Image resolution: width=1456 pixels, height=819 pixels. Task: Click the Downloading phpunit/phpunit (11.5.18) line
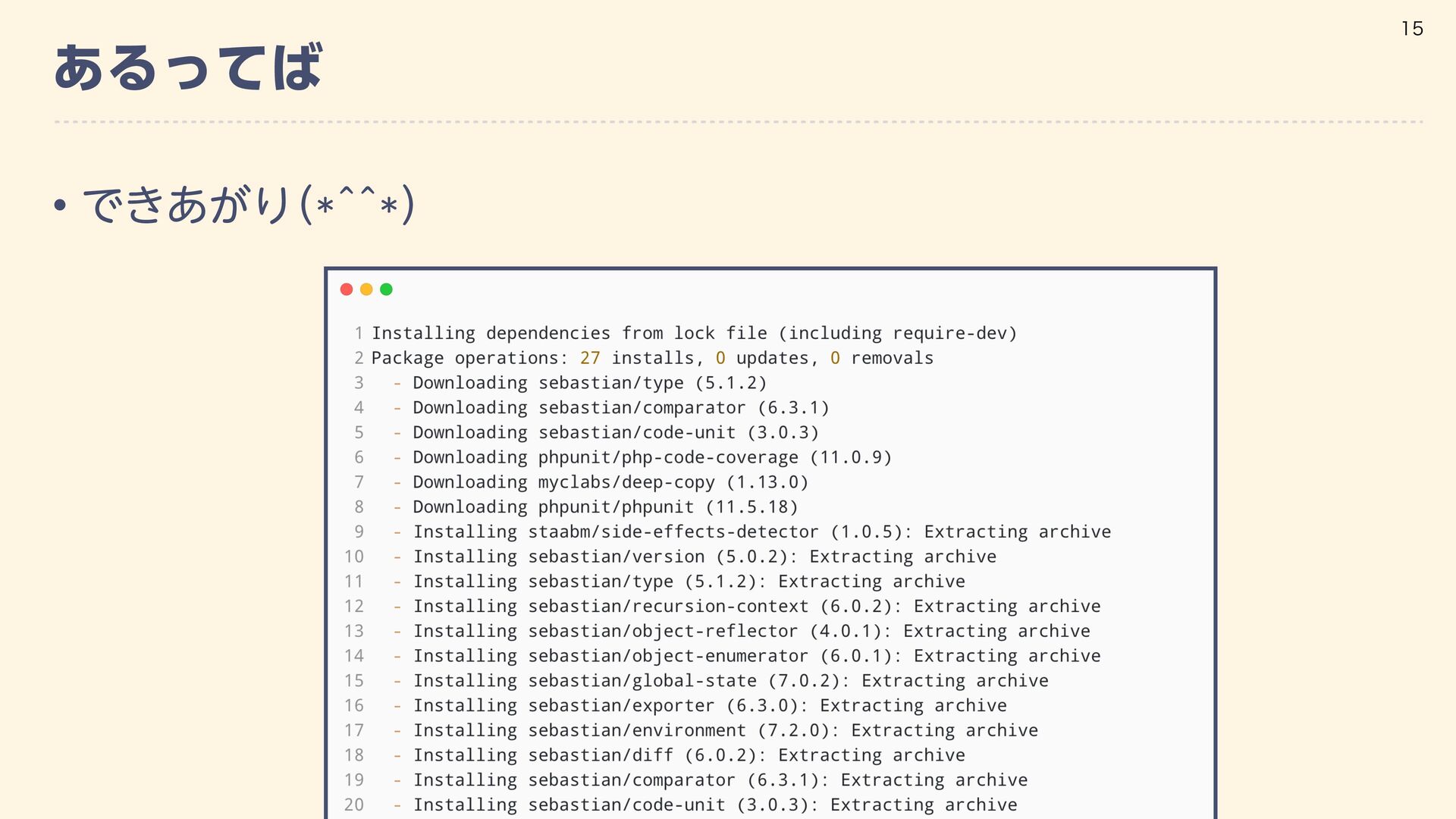click(605, 507)
